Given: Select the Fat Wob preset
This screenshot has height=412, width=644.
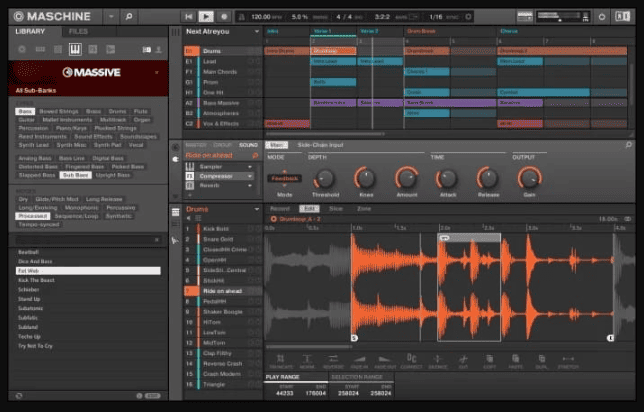Looking at the screenshot, I should coord(88,271).
